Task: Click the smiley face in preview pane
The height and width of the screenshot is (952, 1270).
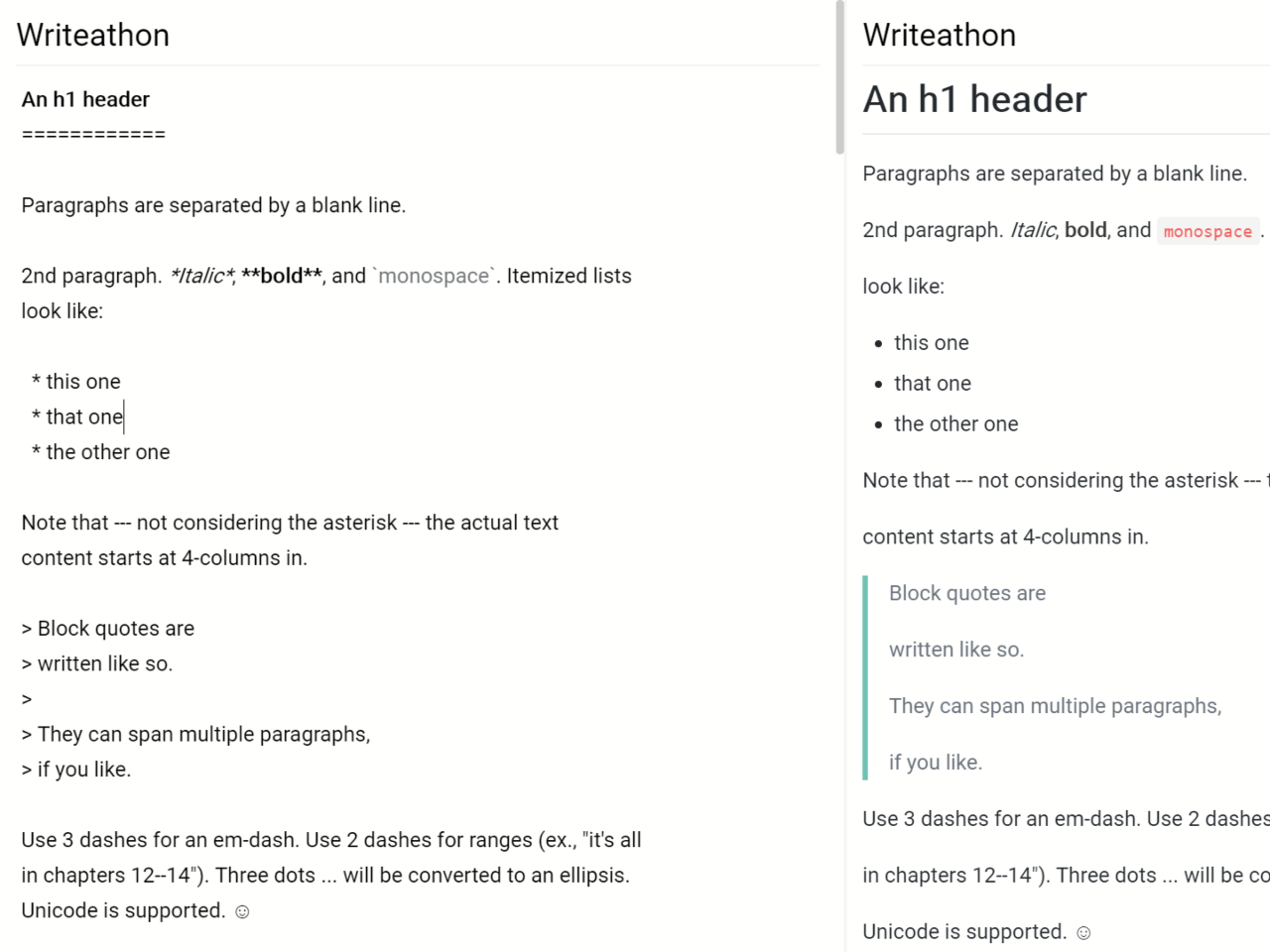Action: click(x=1083, y=932)
